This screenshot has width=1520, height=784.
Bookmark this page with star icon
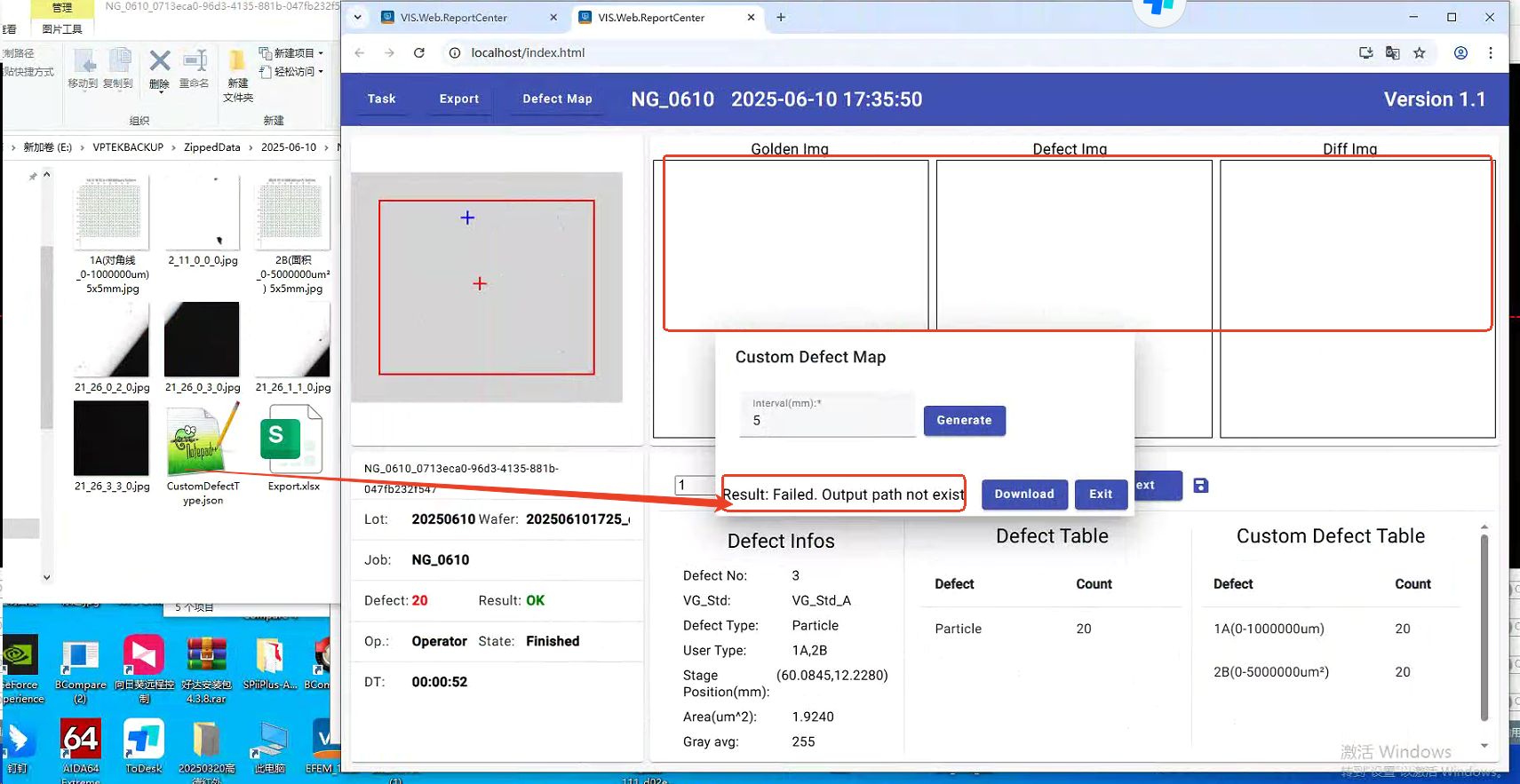coord(1420,52)
